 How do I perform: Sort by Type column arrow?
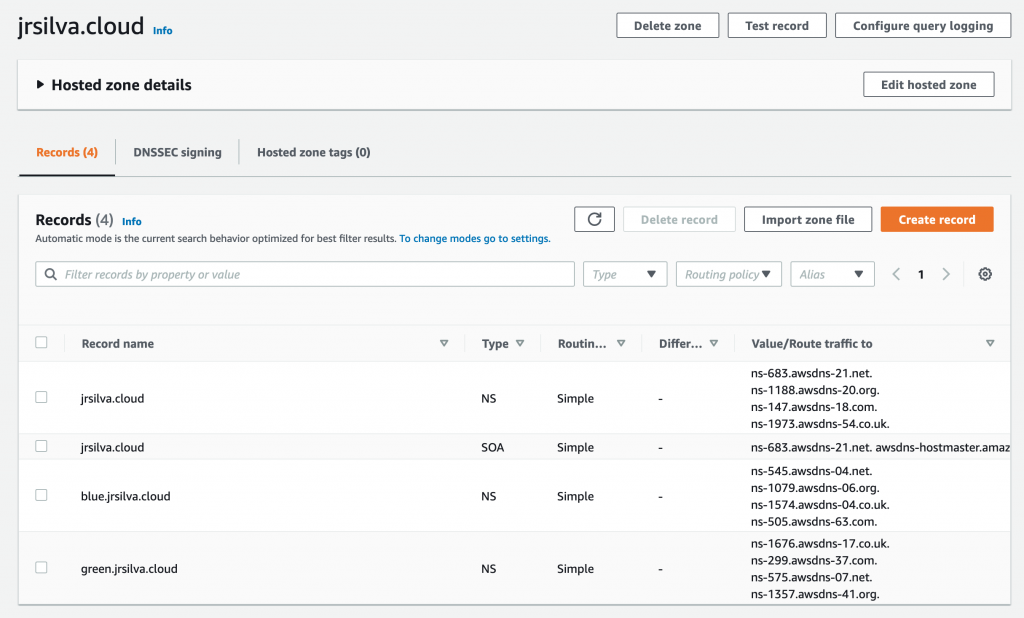(x=520, y=344)
